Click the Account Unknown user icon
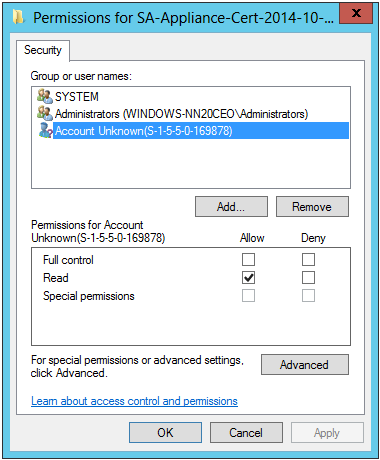Image resolution: width=380 pixels, height=460 pixels. click(x=45, y=130)
